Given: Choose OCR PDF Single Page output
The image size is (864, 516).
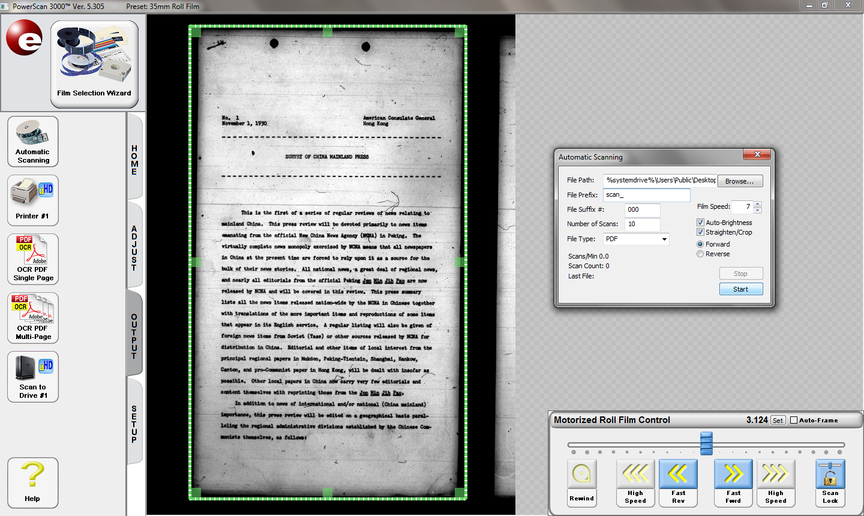Looking at the screenshot, I should point(33,259).
